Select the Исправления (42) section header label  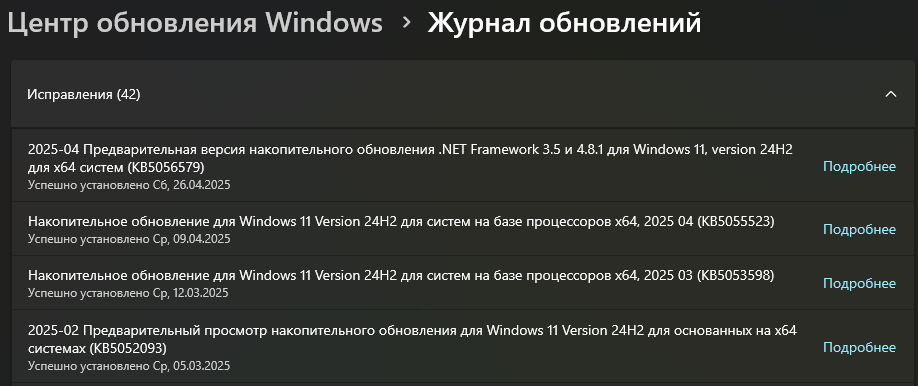pos(84,94)
